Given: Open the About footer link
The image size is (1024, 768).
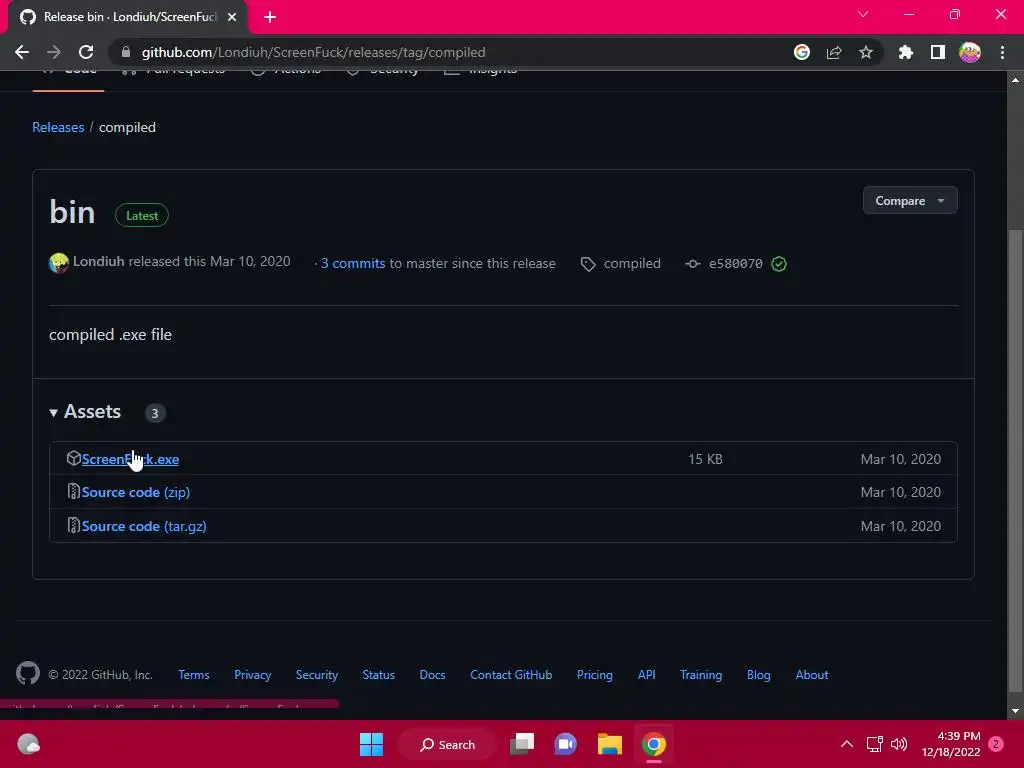Looking at the screenshot, I should click(x=812, y=675).
